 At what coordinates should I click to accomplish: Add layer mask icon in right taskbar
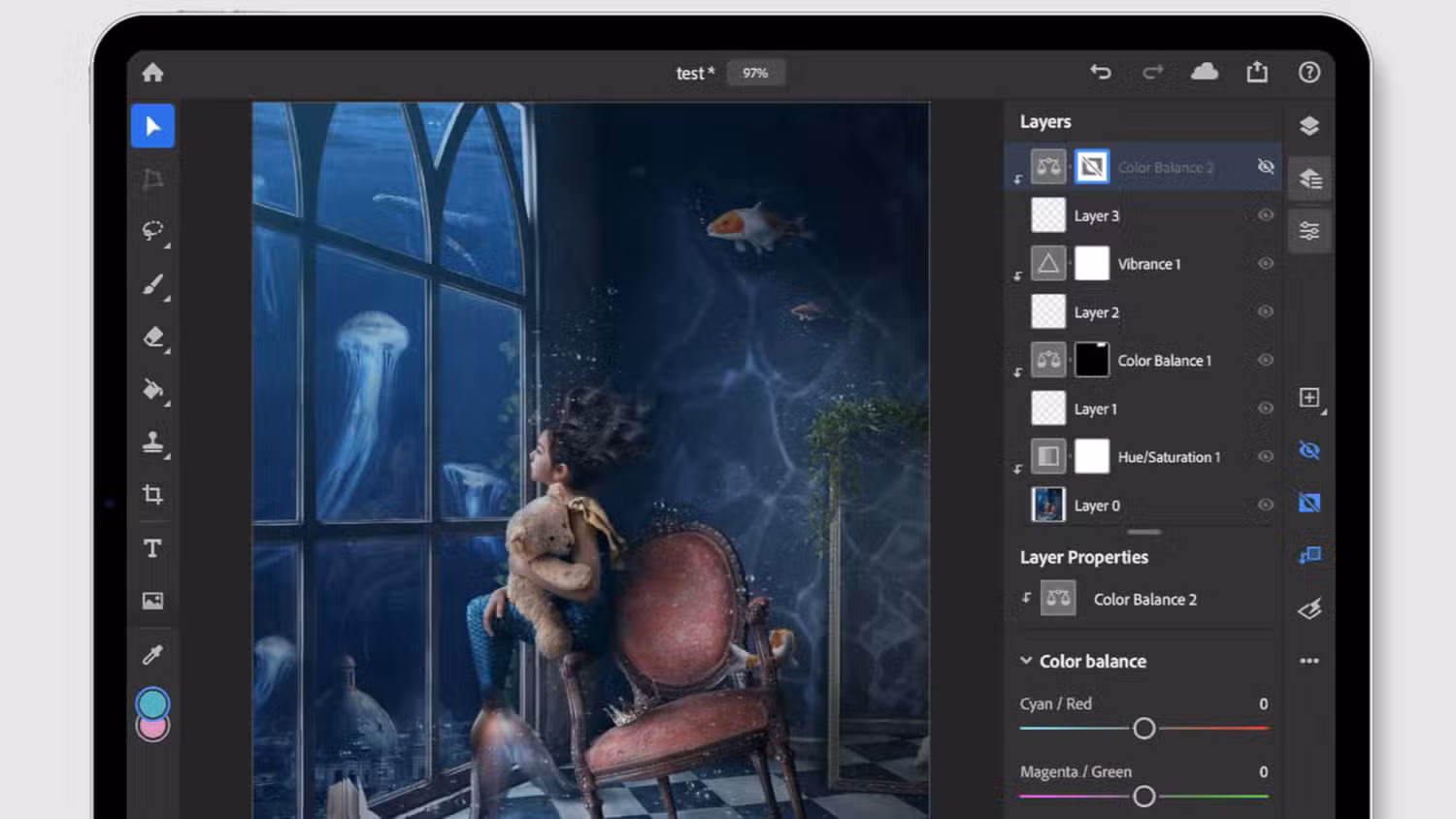tap(1309, 503)
